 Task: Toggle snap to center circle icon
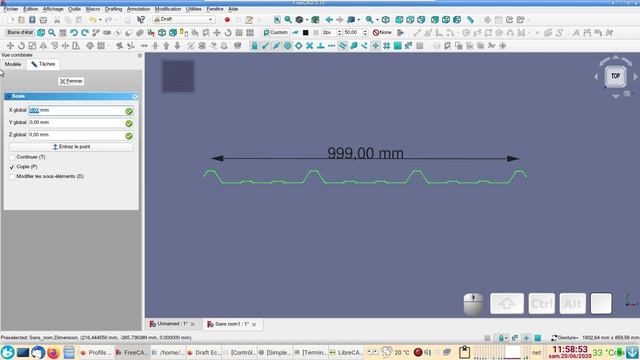[287, 46]
